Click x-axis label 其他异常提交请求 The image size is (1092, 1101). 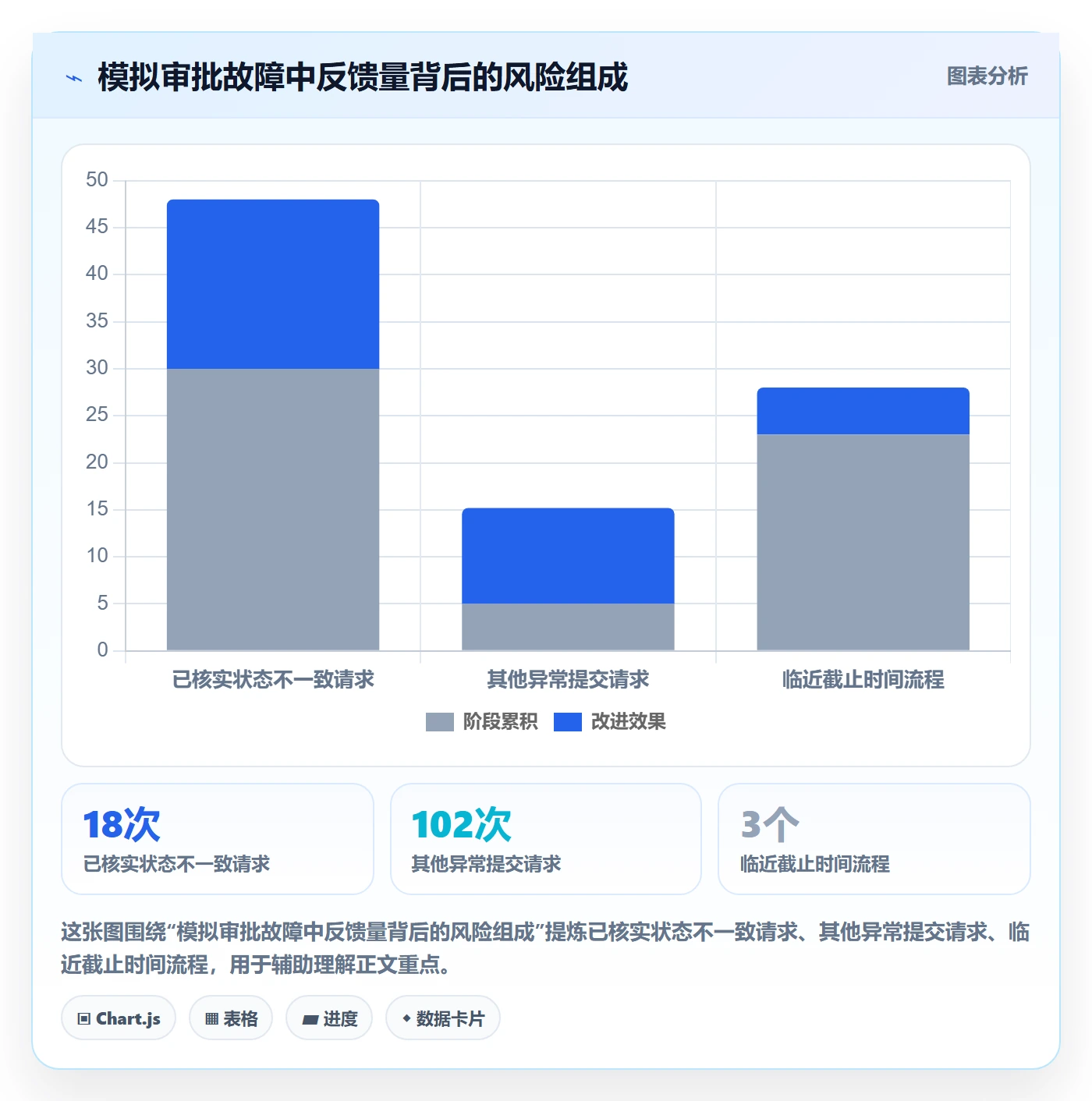tap(568, 679)
